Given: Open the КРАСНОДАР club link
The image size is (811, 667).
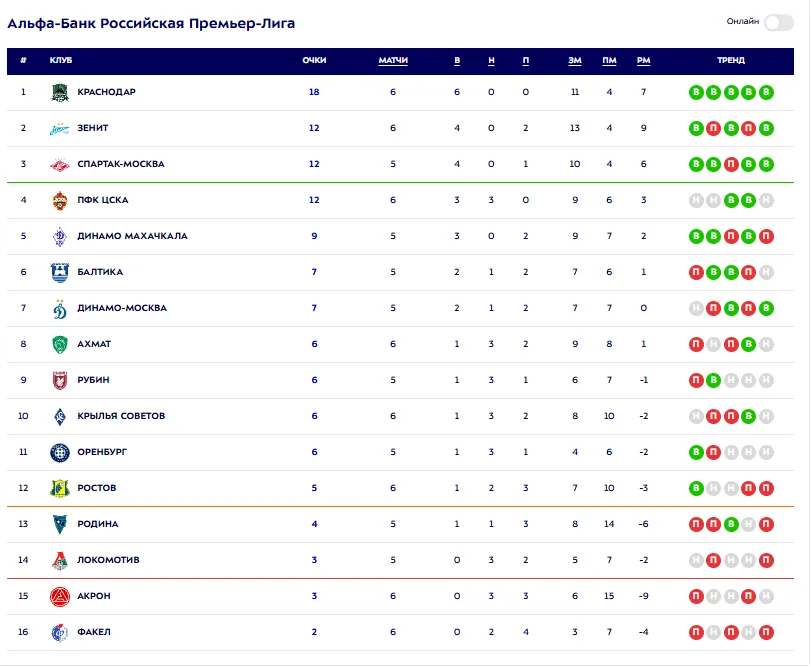Looking at the screenshot, I should 107,92.
